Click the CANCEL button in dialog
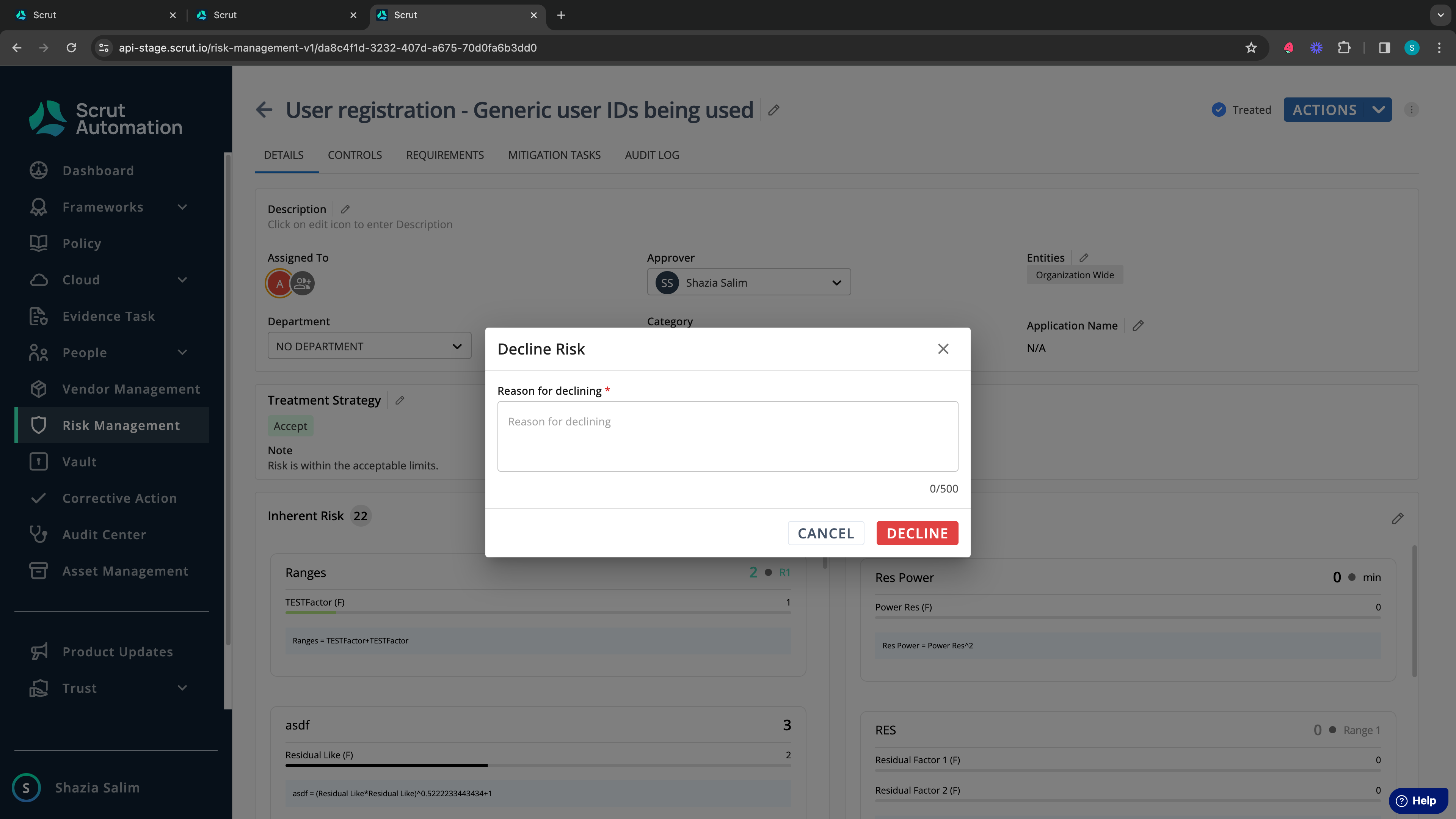The image size is (1456, 819). [x=826, y=533]
